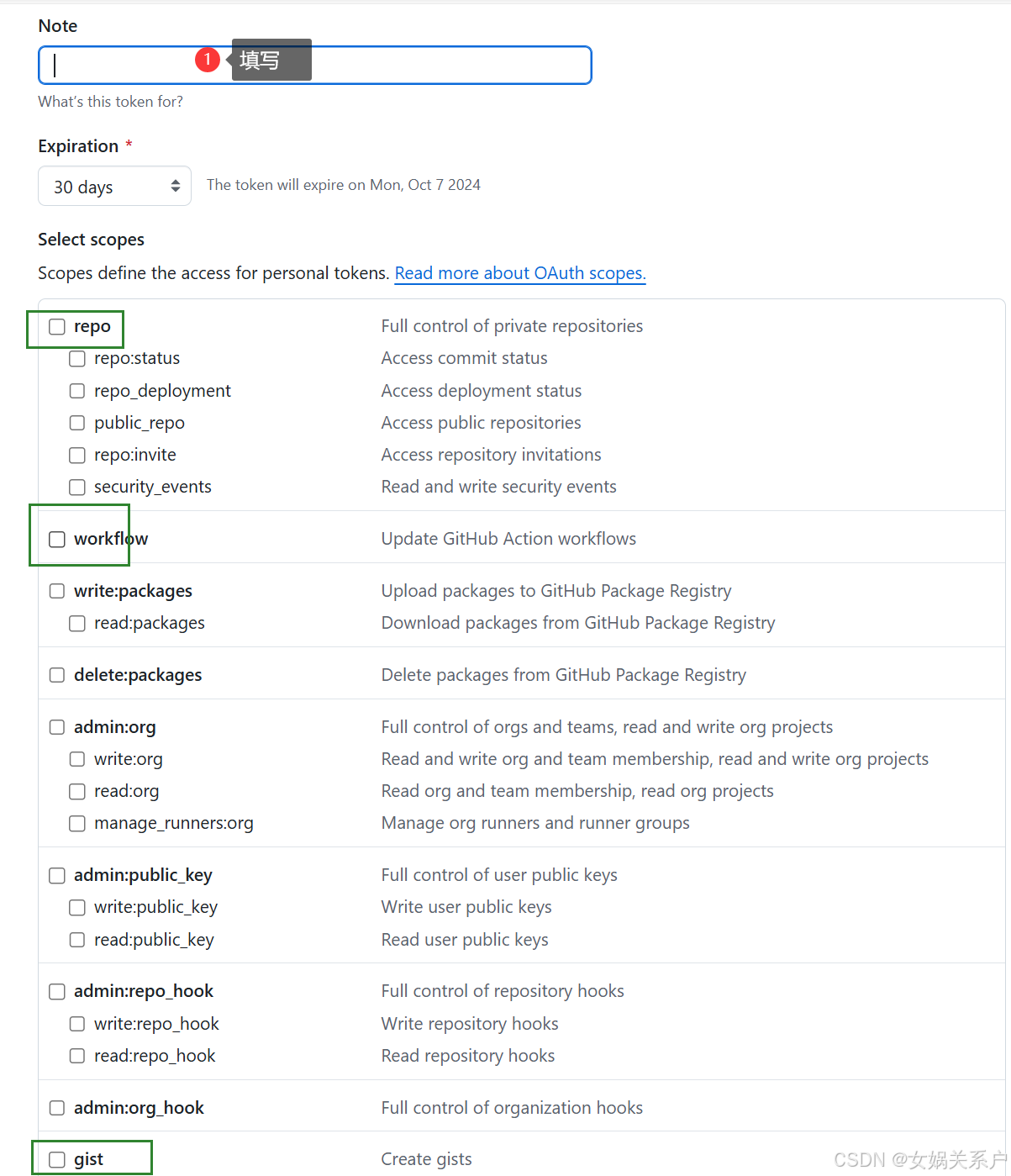This screenshot has height=1176, width=1011.
Task: Enable repo_deployment access
Action: (x=76, y=390)
